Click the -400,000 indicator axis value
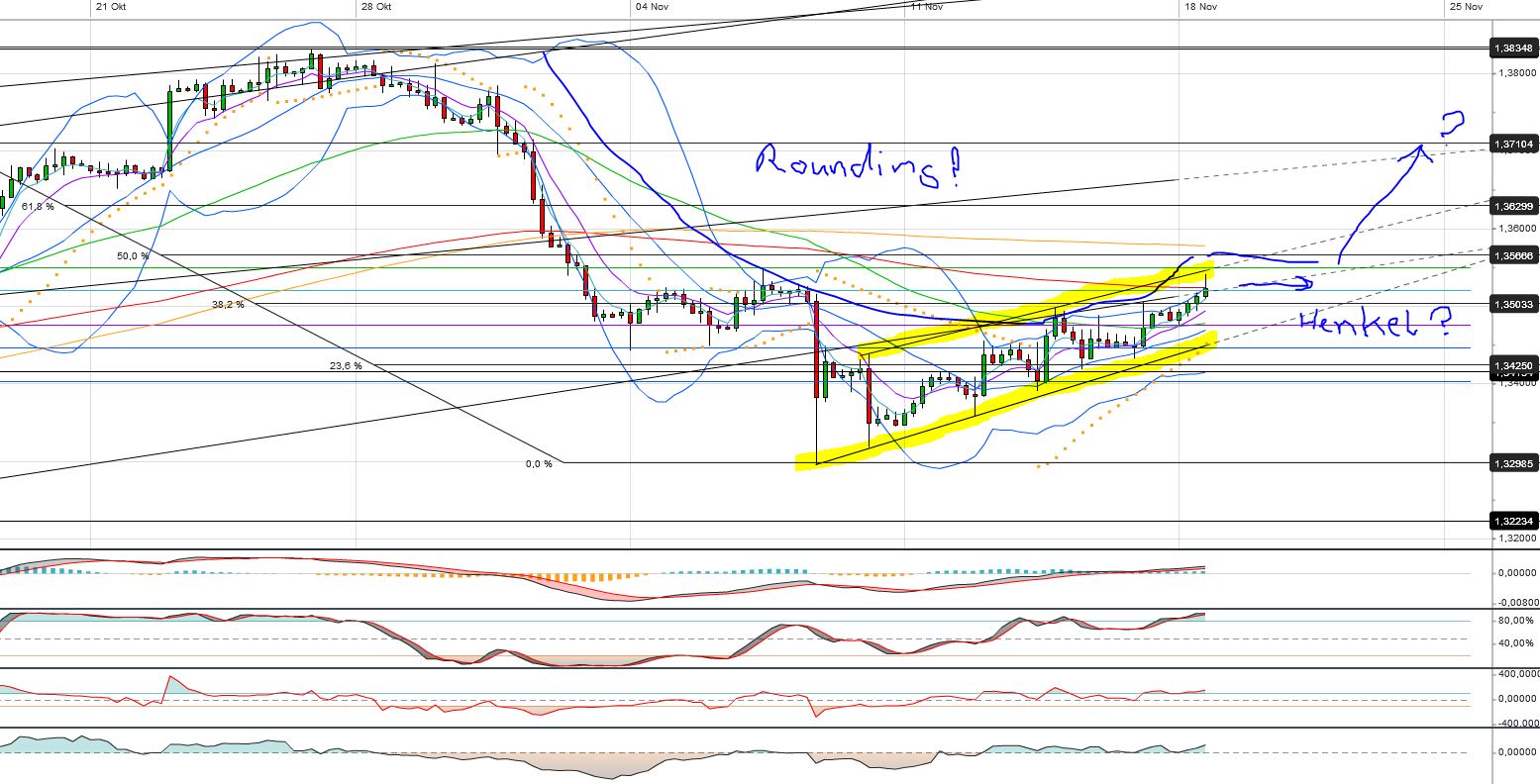 [1516, 723]
